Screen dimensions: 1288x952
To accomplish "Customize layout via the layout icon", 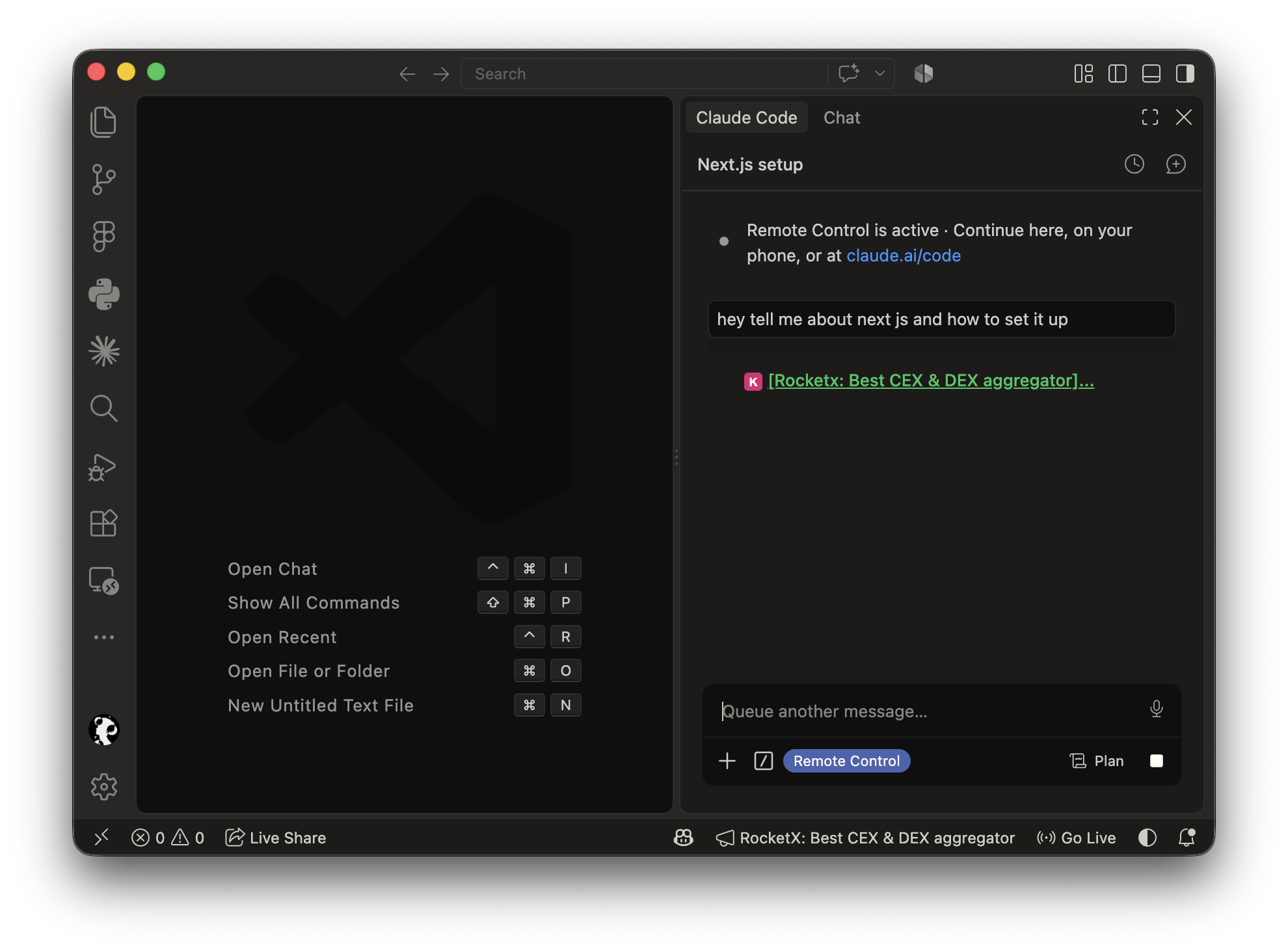I will [1083, 73].
